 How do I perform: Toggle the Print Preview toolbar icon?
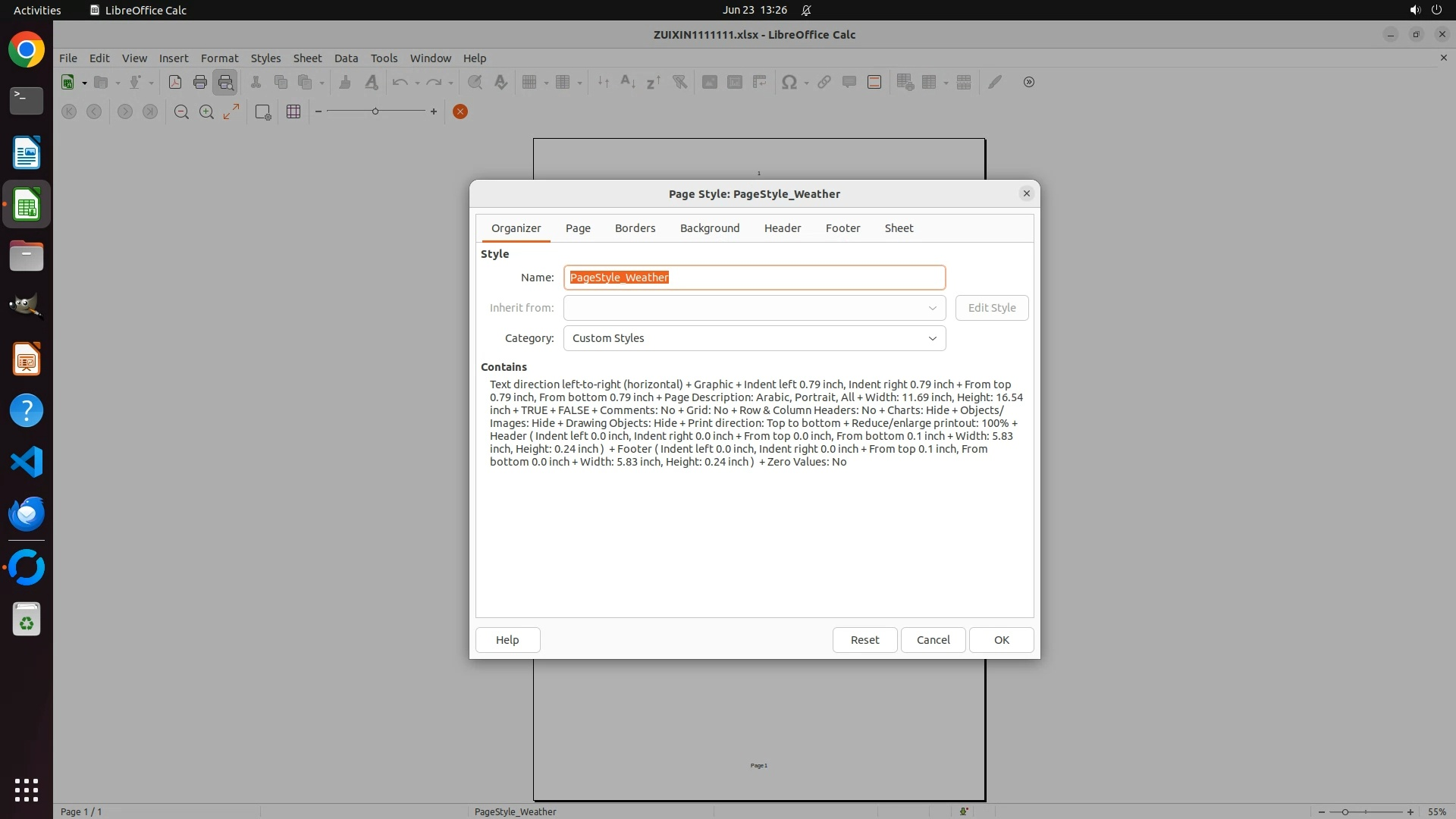pos(225,82)
